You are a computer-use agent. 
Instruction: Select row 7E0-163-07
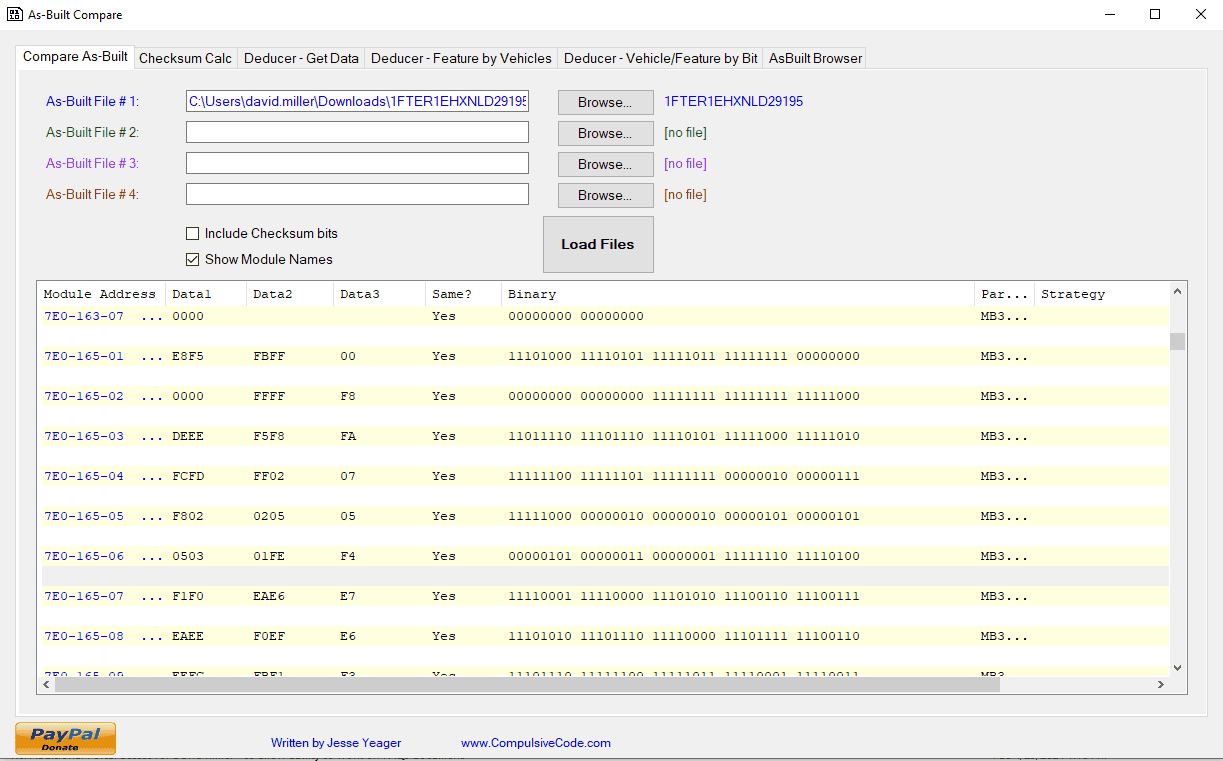pyautogui.click(x=603, y=316)
